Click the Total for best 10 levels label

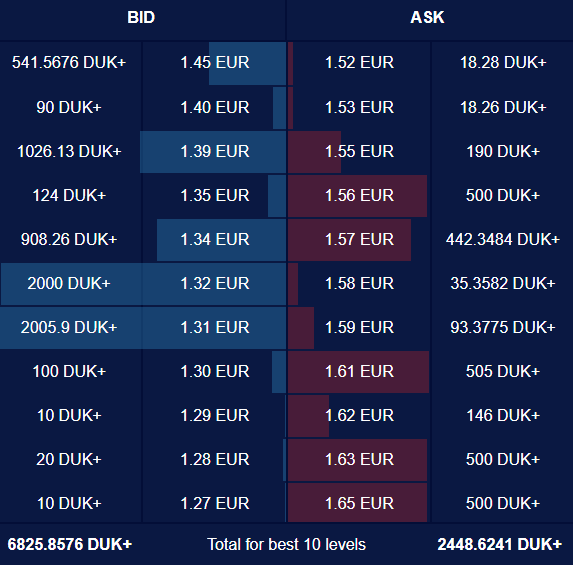click(286, 544)
